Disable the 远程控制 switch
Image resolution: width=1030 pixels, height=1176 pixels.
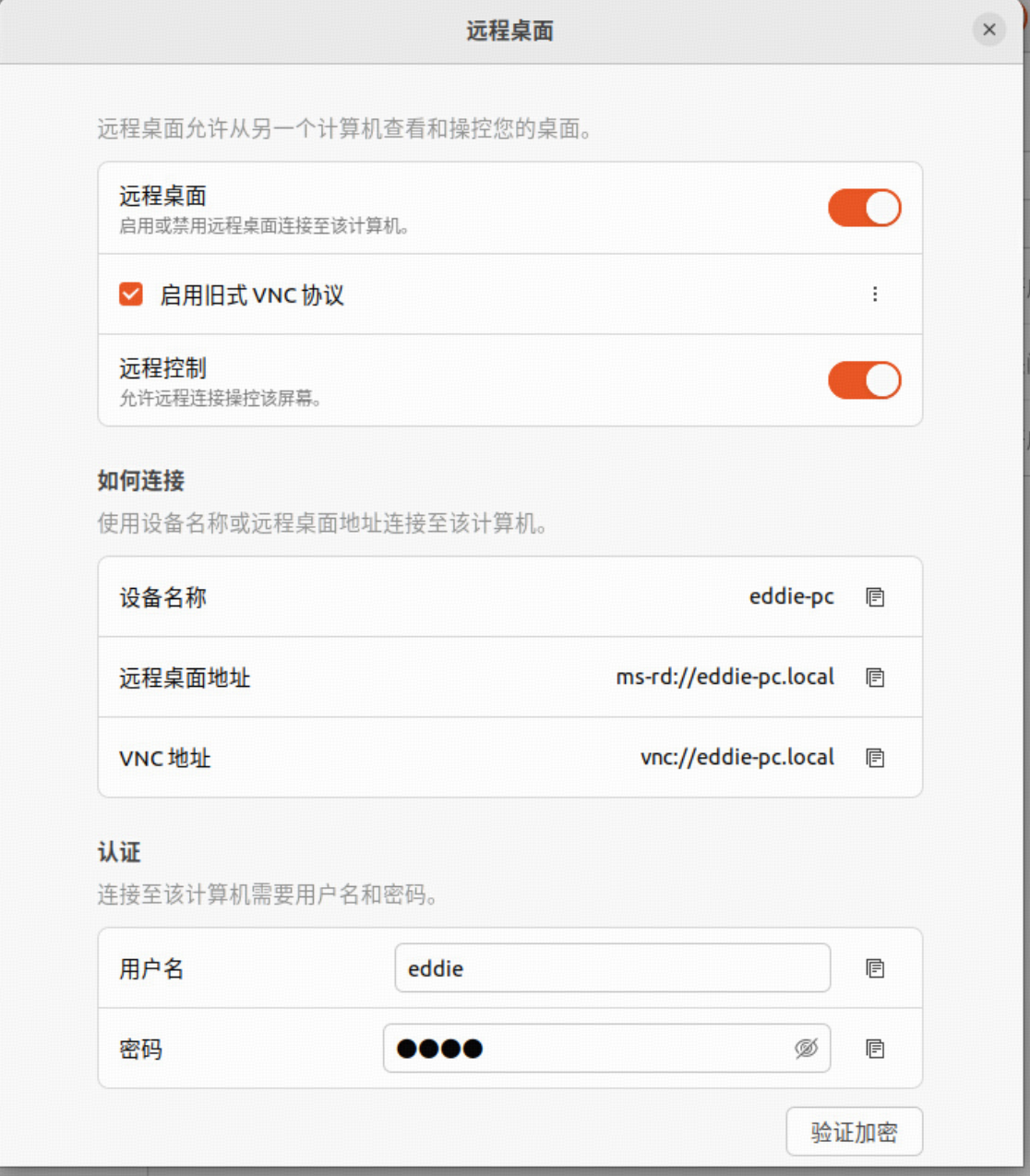point(864,380)
